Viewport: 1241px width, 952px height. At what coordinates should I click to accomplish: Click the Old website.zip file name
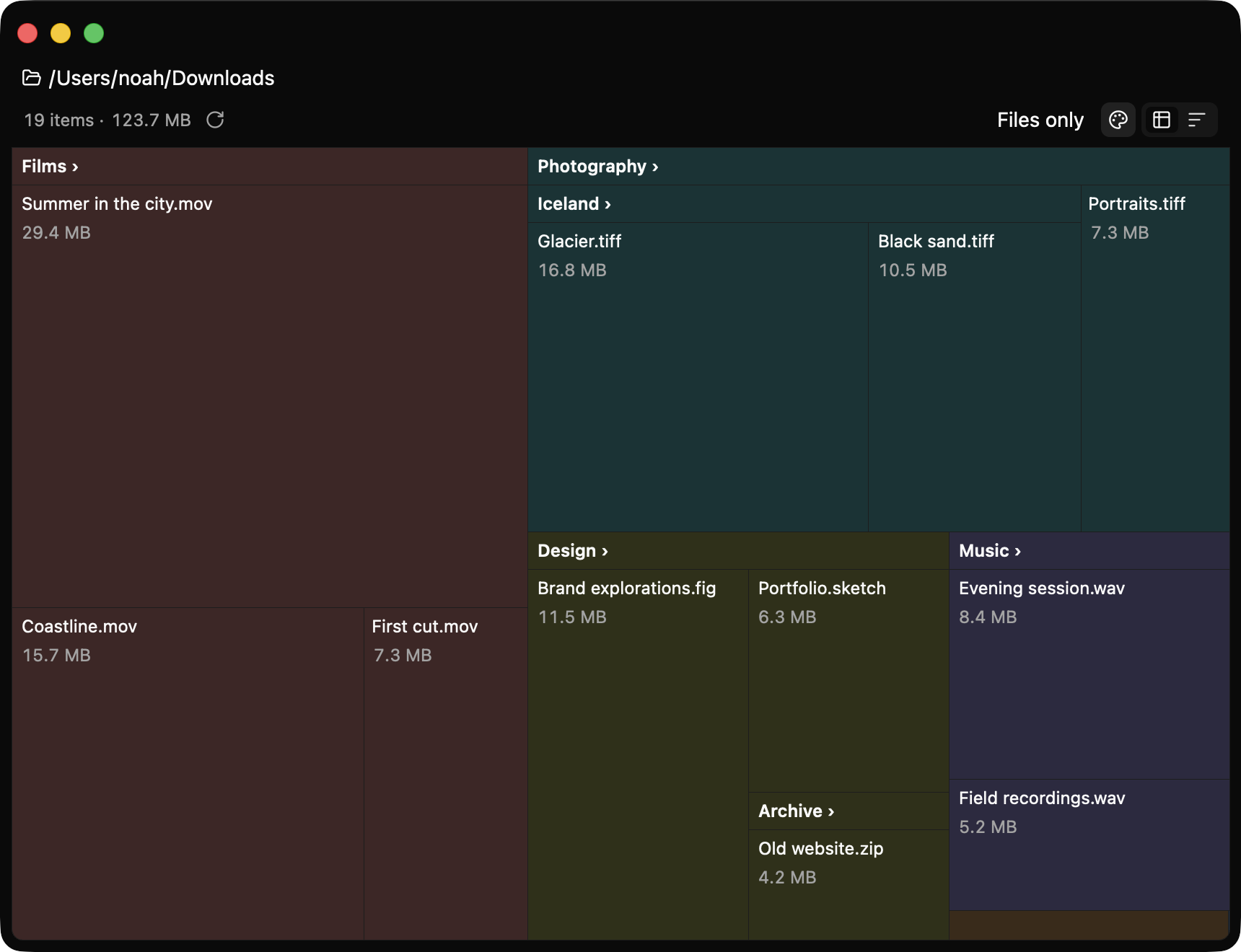click(821, 849)
